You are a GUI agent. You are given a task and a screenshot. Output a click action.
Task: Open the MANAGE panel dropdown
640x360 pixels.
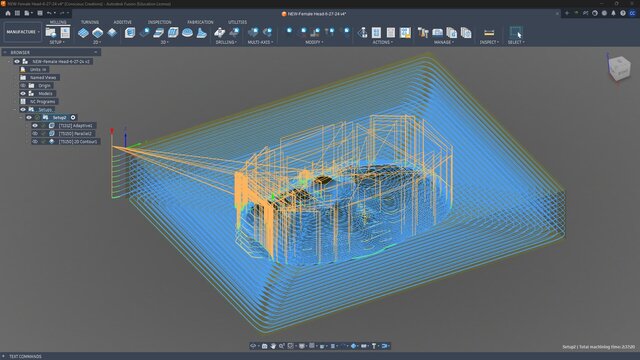(444, 42)
